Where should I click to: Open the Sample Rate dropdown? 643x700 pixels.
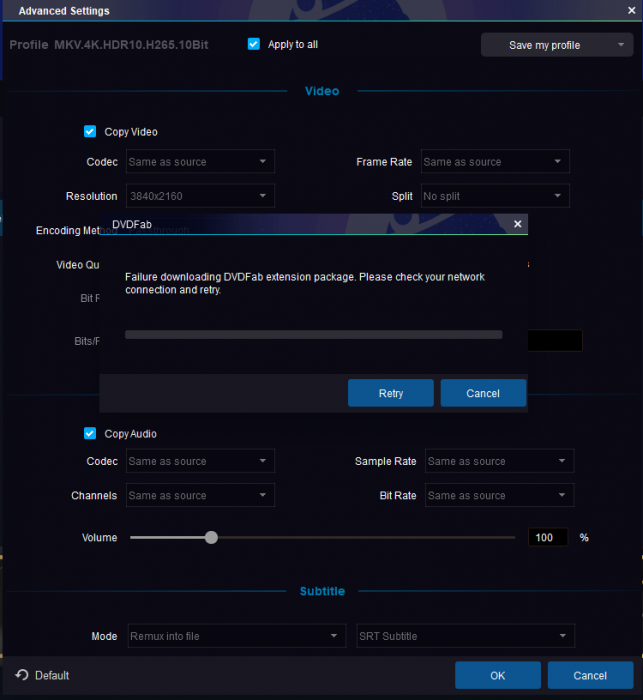click(x=499, y=461)
